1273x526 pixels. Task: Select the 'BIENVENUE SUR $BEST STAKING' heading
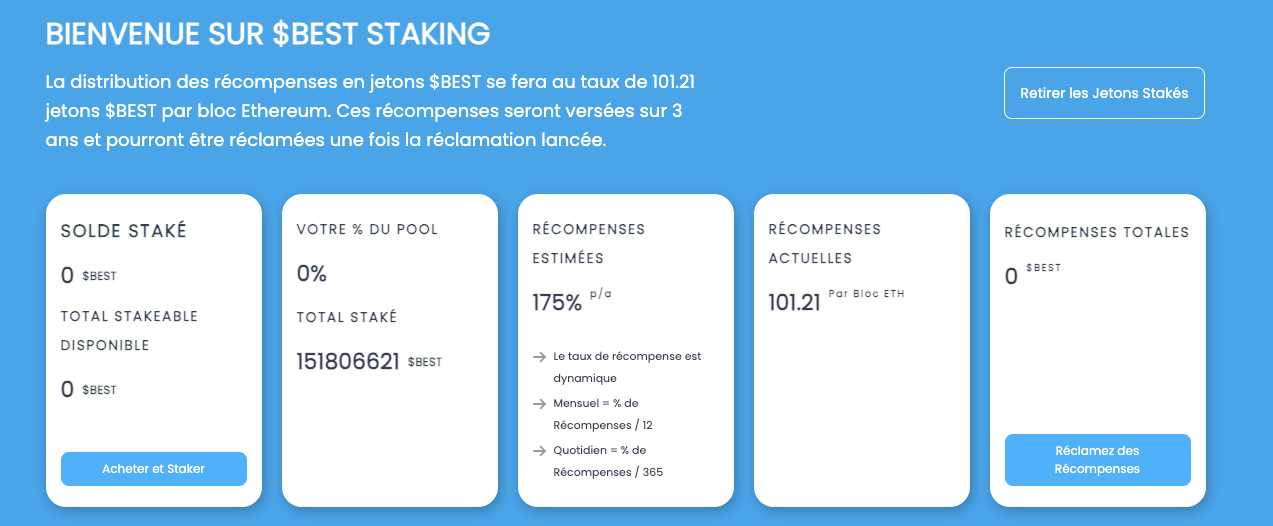point(268,34)
